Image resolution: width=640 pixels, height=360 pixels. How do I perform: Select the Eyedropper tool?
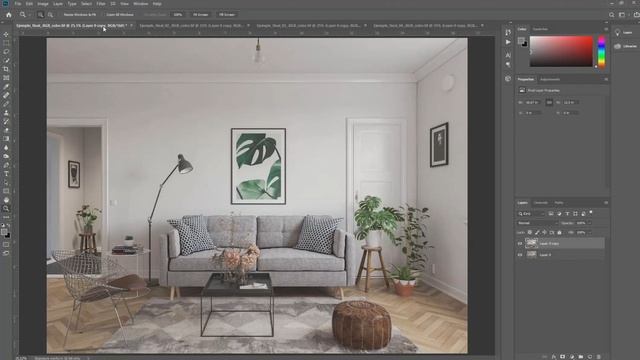[x=6, y=87]
